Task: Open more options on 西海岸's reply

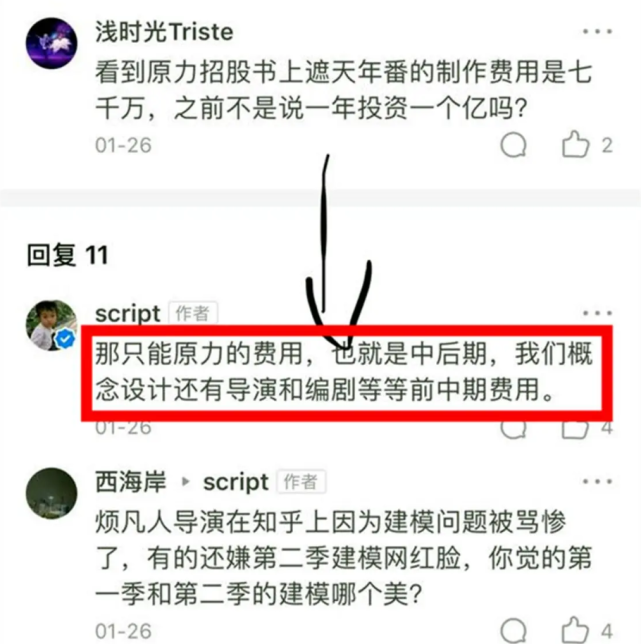Action: (x=597, y=481)
